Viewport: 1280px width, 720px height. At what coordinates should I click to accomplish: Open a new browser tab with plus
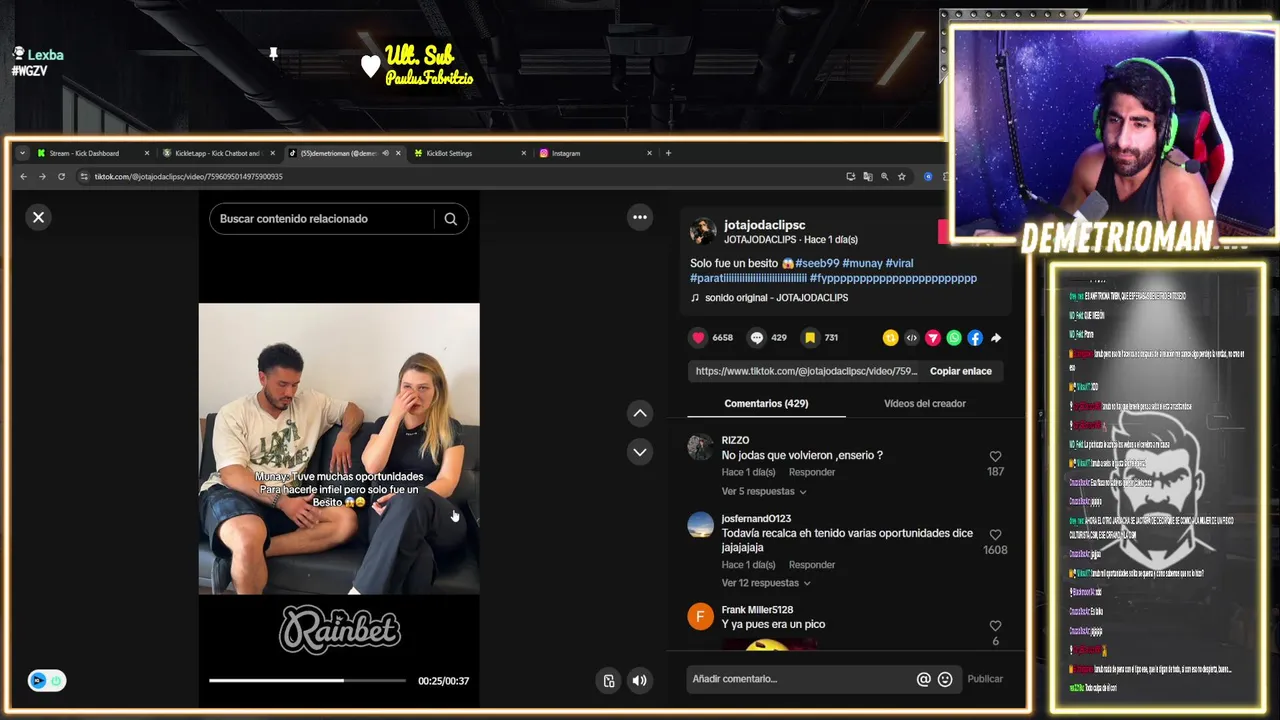pyautogui.click(x=668, y=153)
